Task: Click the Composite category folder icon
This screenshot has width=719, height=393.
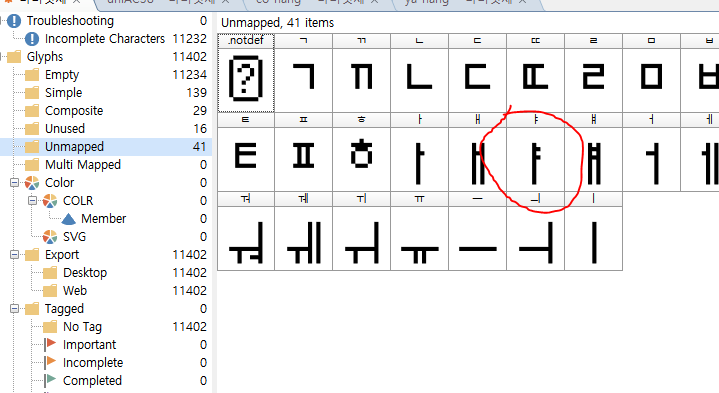Action: point(32,111)
